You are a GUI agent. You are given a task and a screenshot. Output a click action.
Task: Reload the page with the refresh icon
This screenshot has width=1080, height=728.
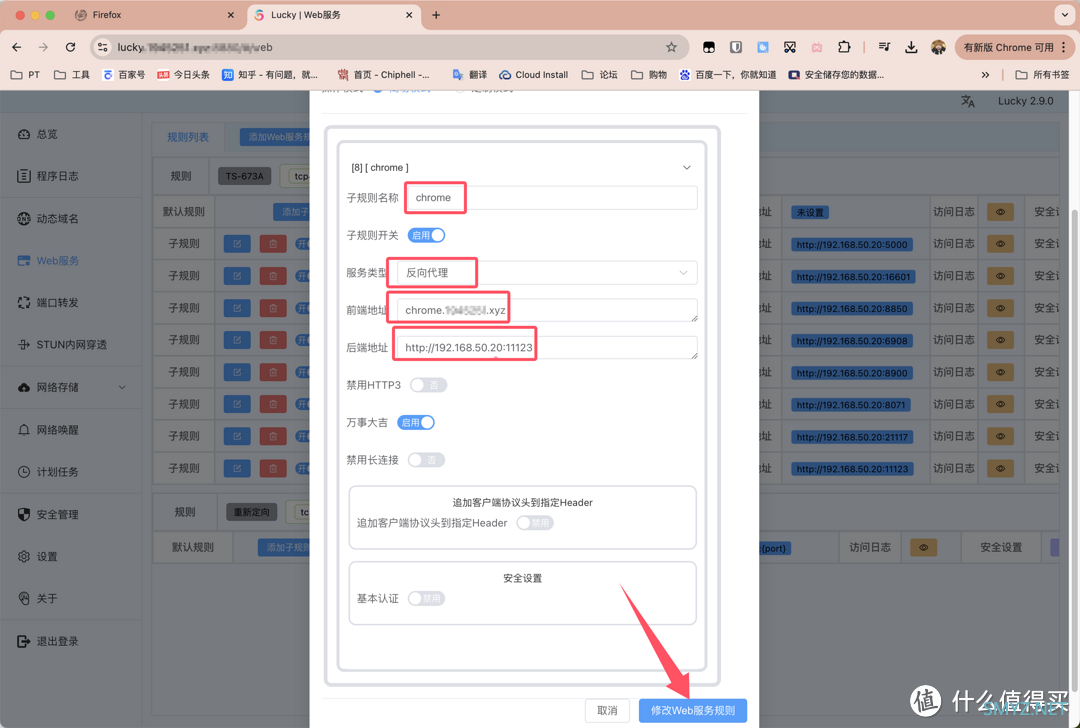click(70, 48)
